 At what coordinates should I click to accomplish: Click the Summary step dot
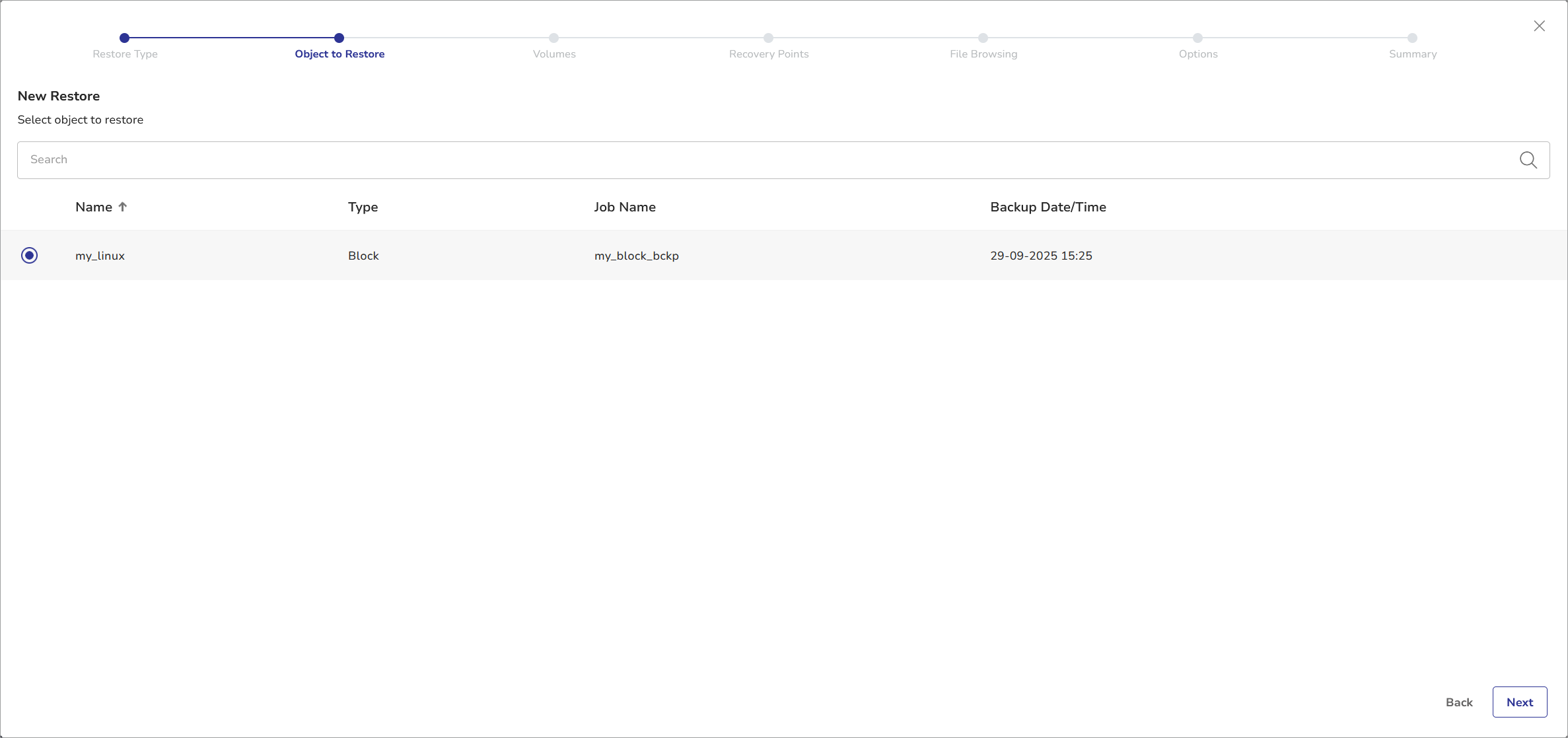click(x=1412, y=38)
